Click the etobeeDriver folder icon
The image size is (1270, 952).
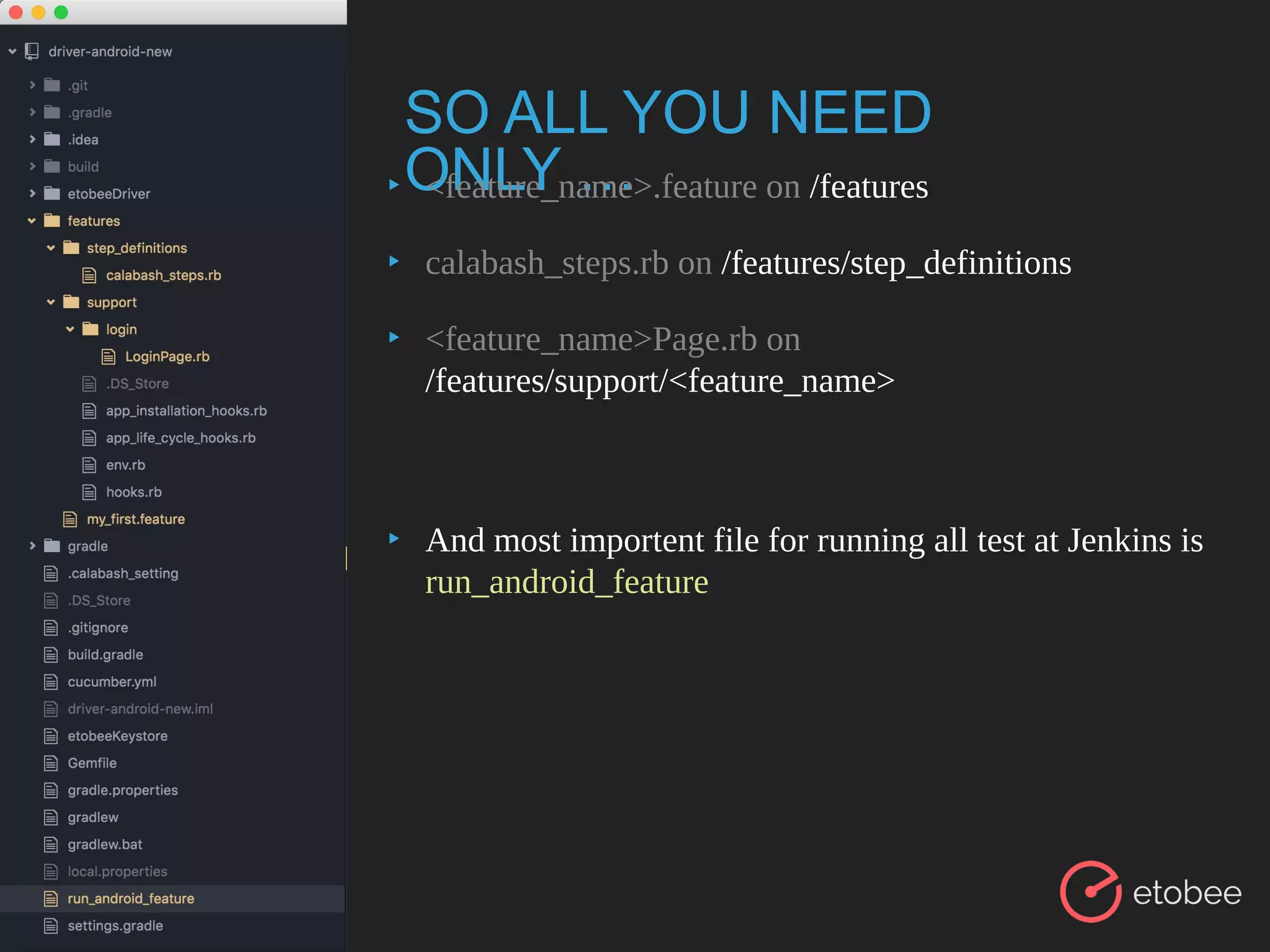pyautogui.click(x=52, y=193)
